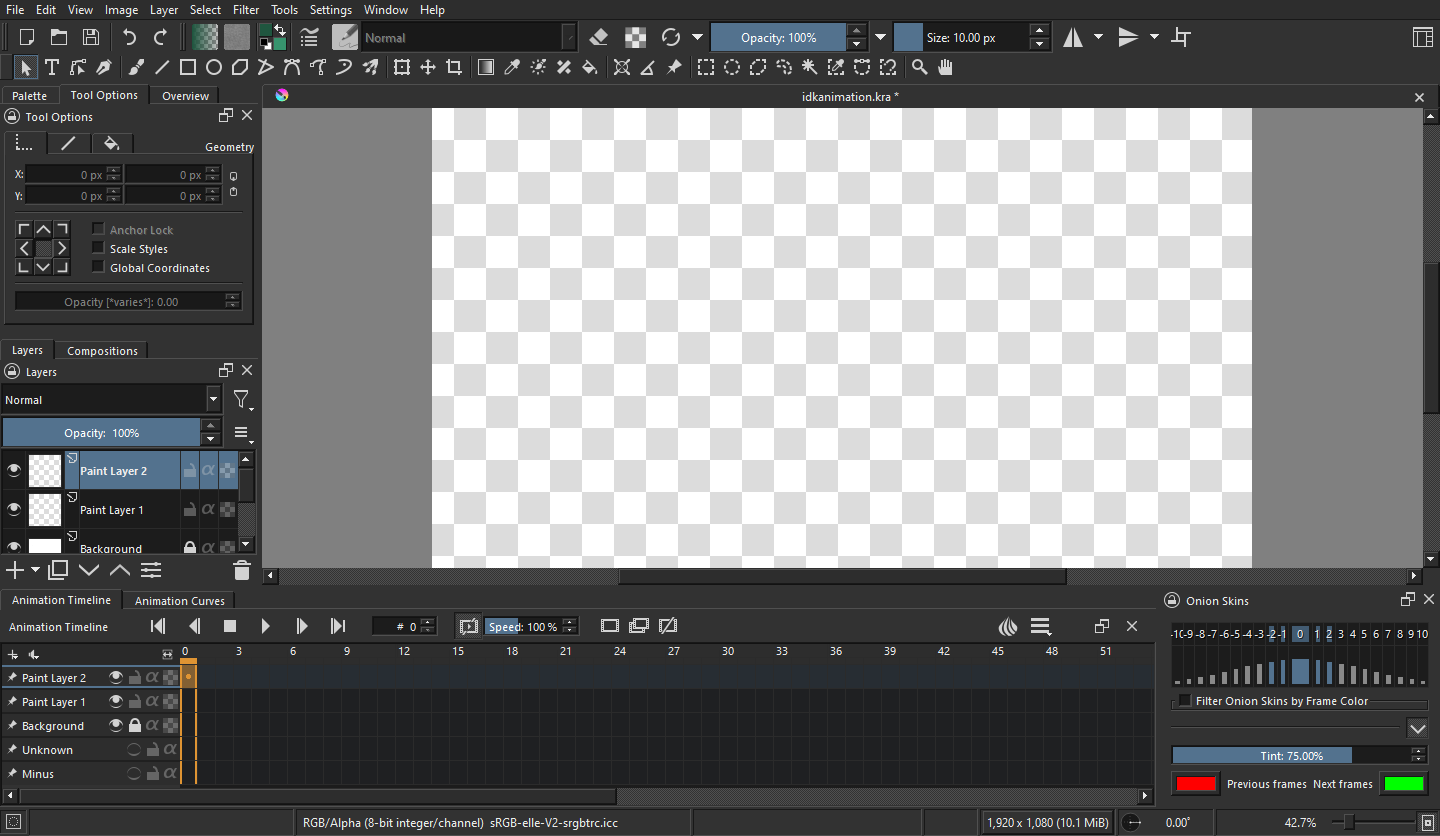Select the Rectangle shape tool
The image size is (1440, 836).
tap(187, 67)
